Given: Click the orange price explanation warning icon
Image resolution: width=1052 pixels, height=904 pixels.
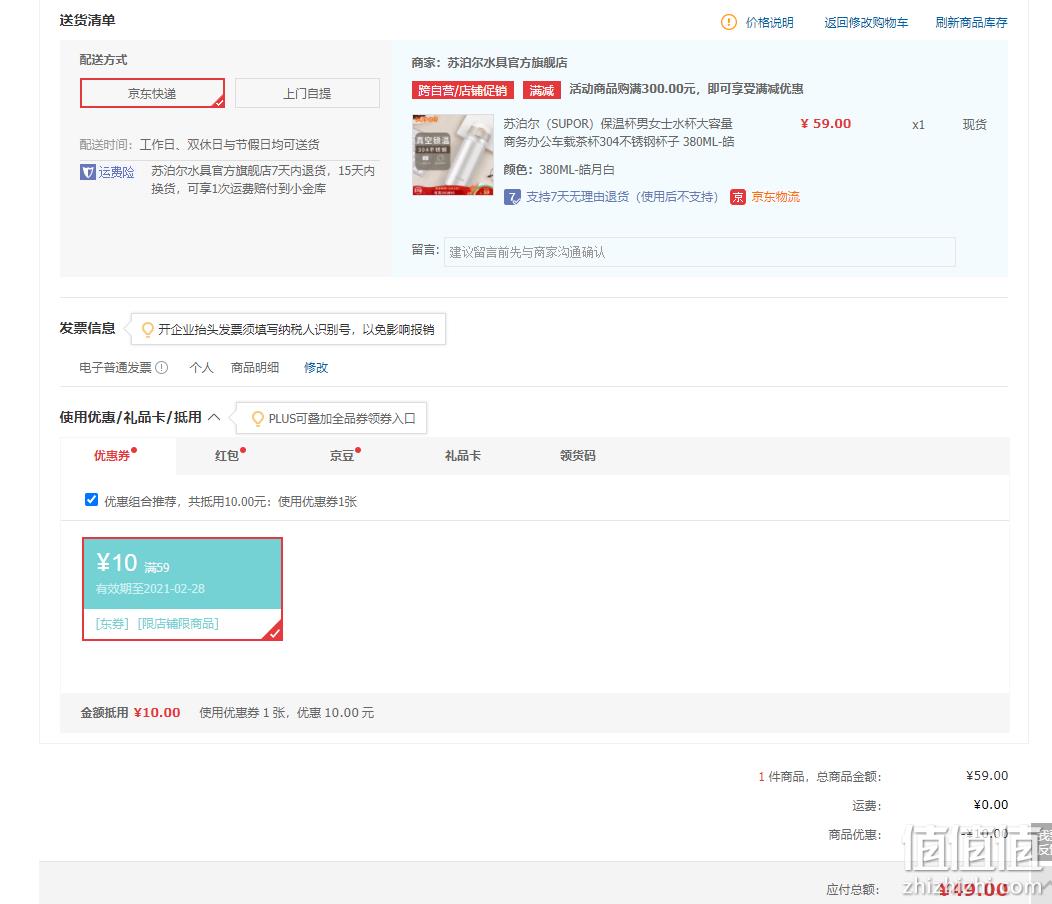Looking at the screenshot, I should [x=728, y=22].
